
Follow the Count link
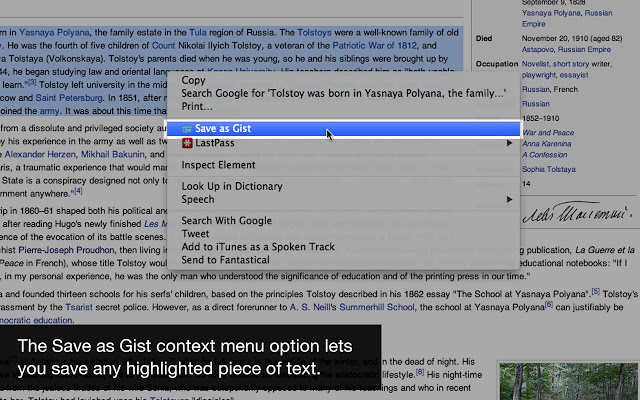pyautogui.click(x=163, y=46)
